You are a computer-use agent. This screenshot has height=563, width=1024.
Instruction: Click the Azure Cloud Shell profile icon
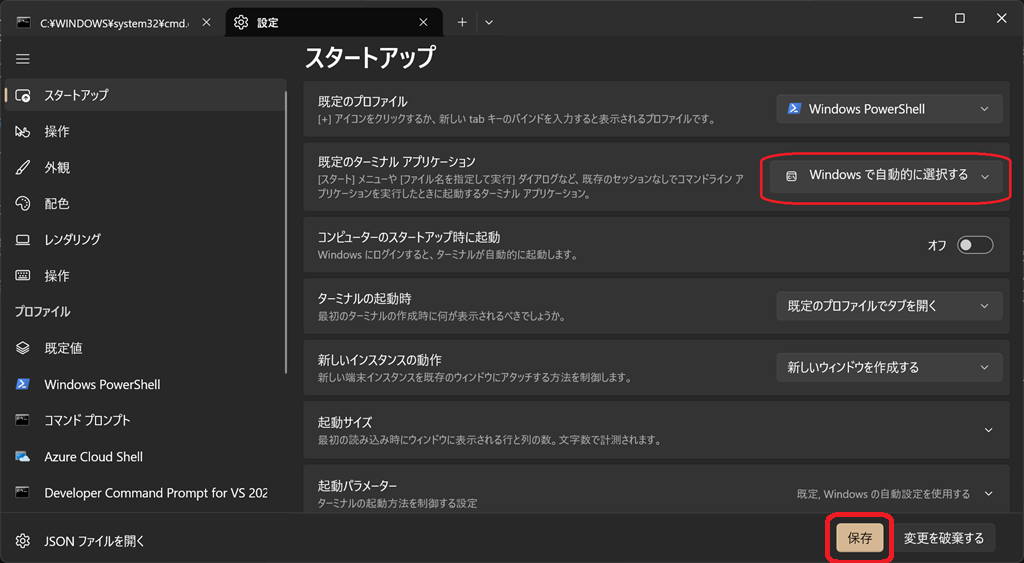(23, 457)
